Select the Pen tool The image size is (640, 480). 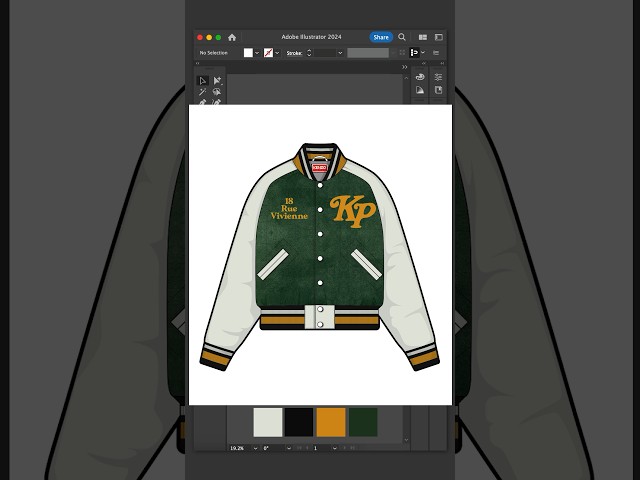coord(202,102)
